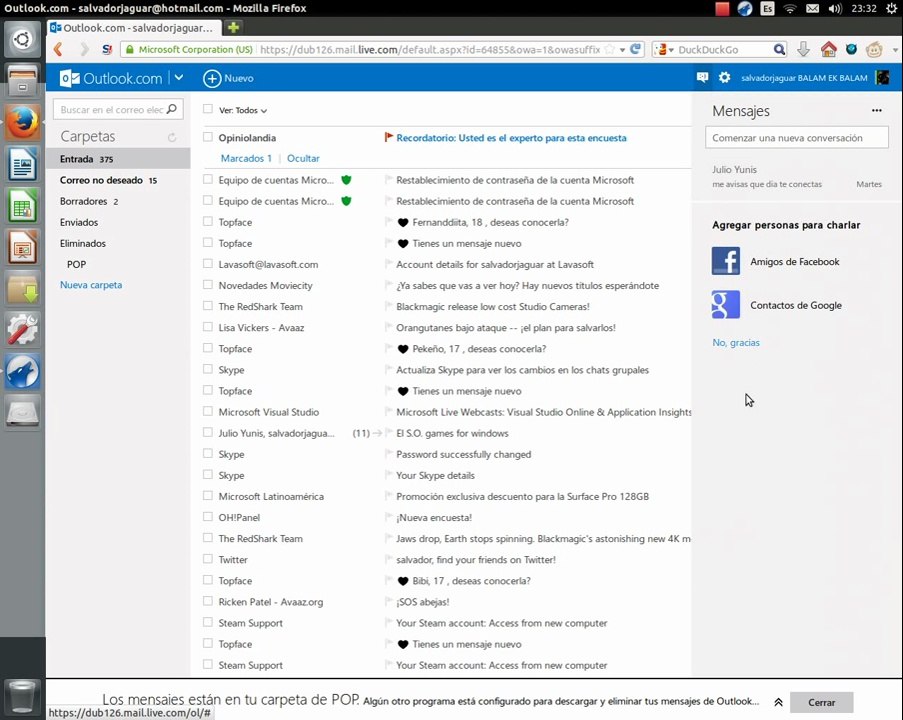
Task: Select the Twitter email checkbox
Action: coord(208,559)
